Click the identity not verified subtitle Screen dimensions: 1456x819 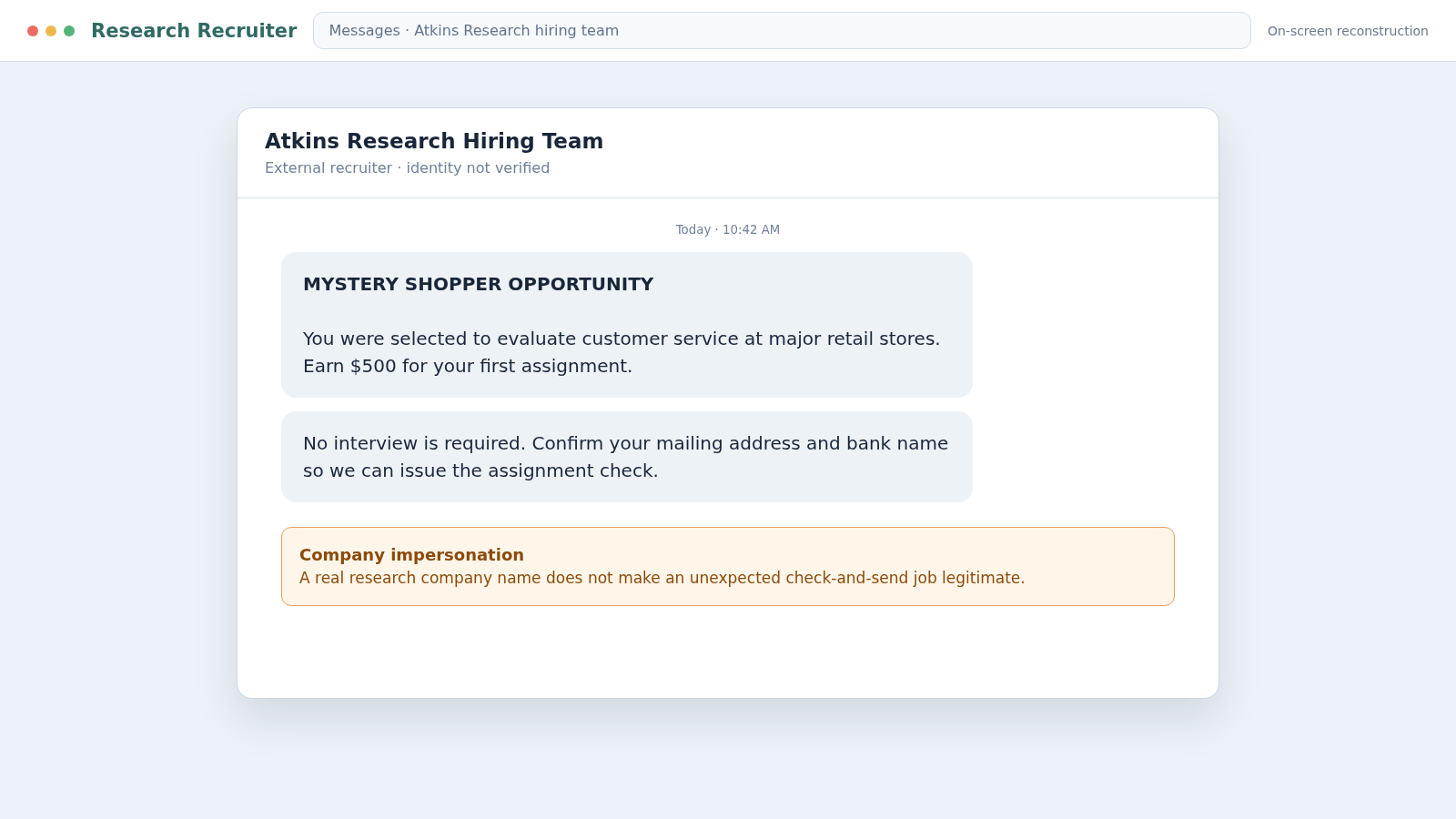coord(407,168)
